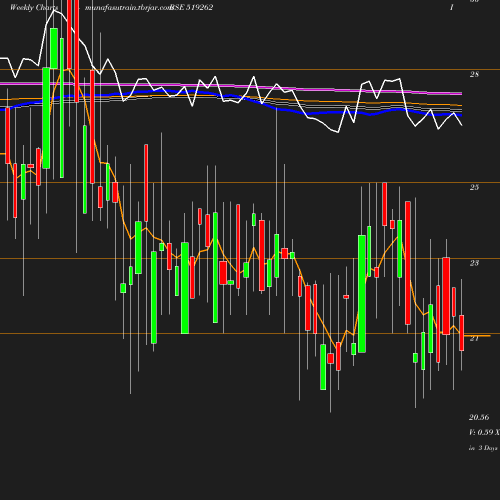Image resolution: width=500 pixels, height=500 pixels.
Task: Click the price axis label 23
Action: point(474,263)
